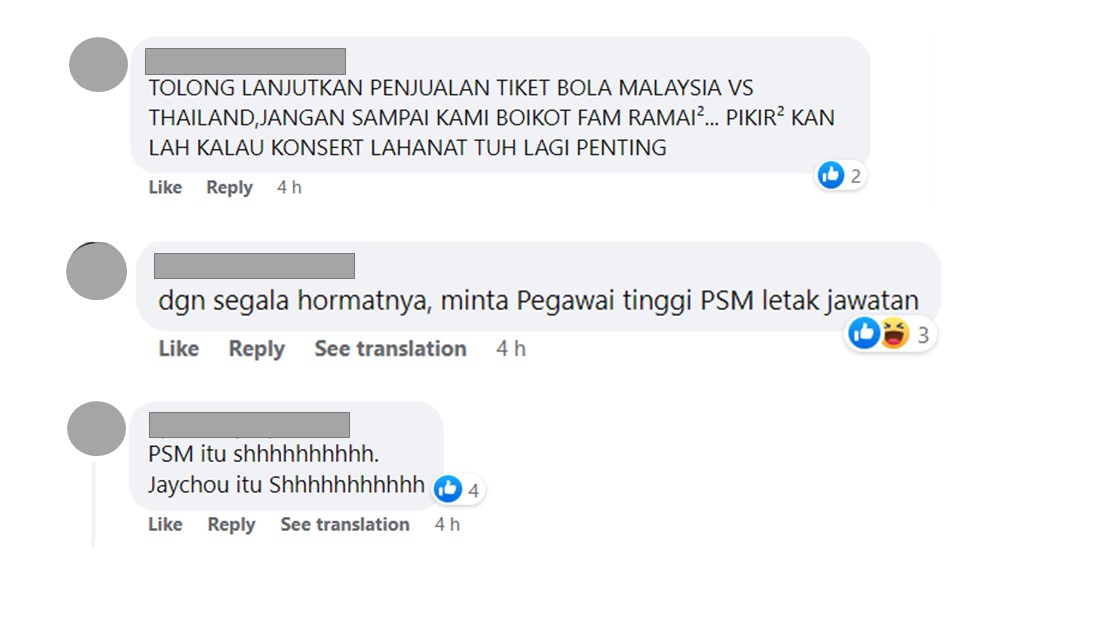Screen dimensions: 1100x619
Task: Click thumbs-up reaction icon on PSM letak jawatan comment
Action: [864, 333]
